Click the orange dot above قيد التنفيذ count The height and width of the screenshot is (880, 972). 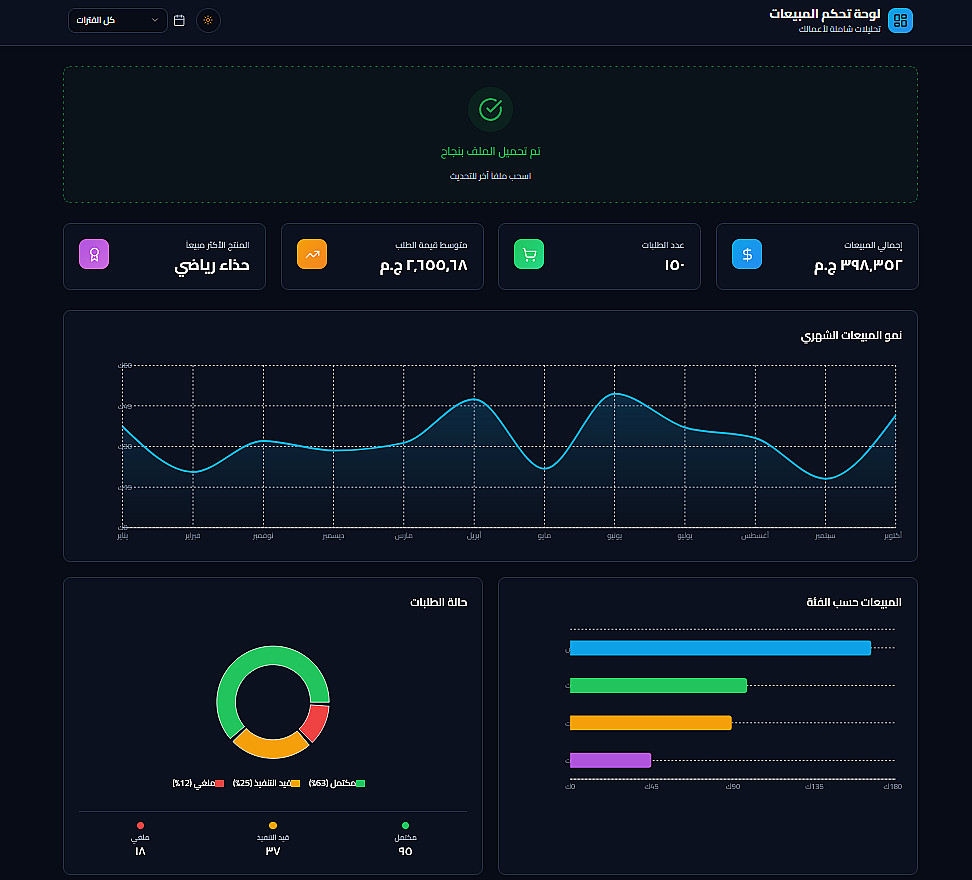[x=273, y=825]
